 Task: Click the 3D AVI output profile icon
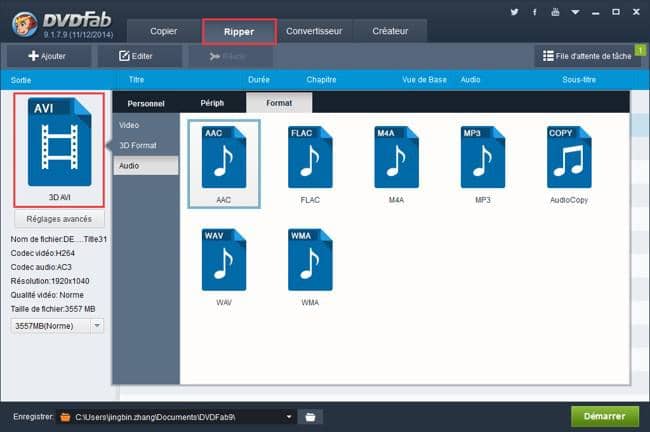59,142
